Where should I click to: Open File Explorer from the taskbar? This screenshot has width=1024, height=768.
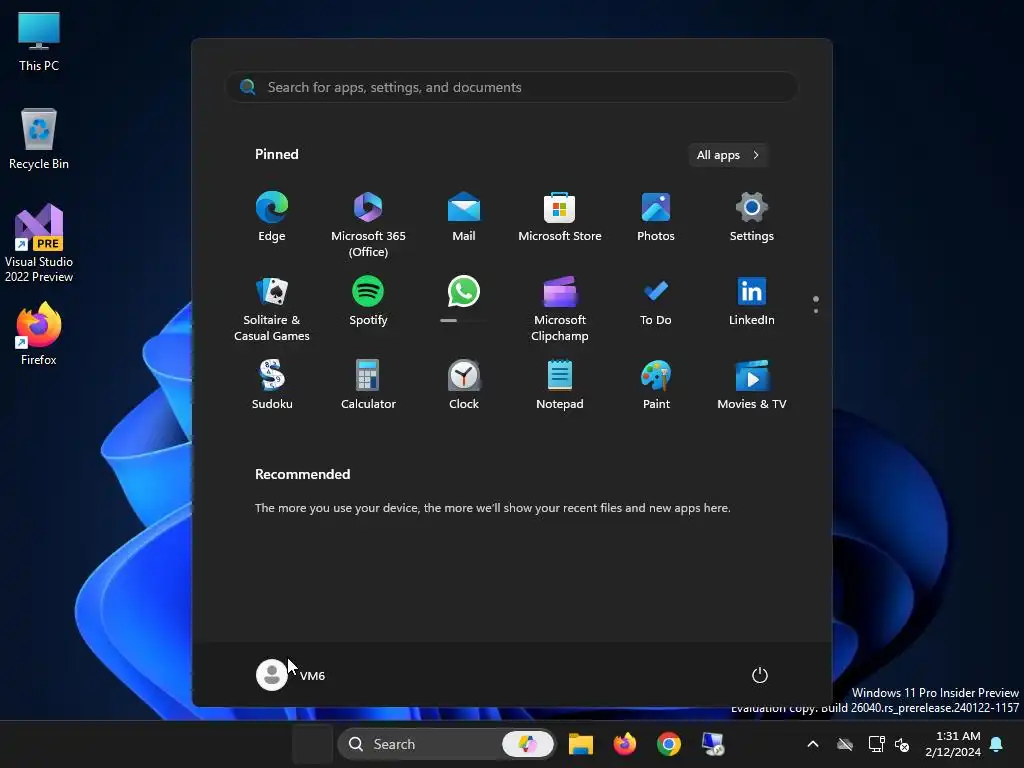[x=581, y=744]
